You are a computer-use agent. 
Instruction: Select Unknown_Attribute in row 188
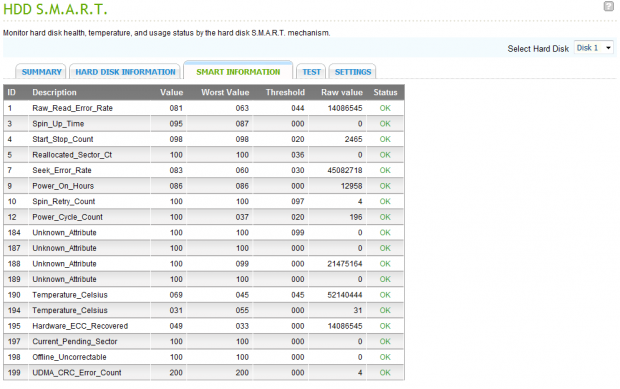coord(64,264)
